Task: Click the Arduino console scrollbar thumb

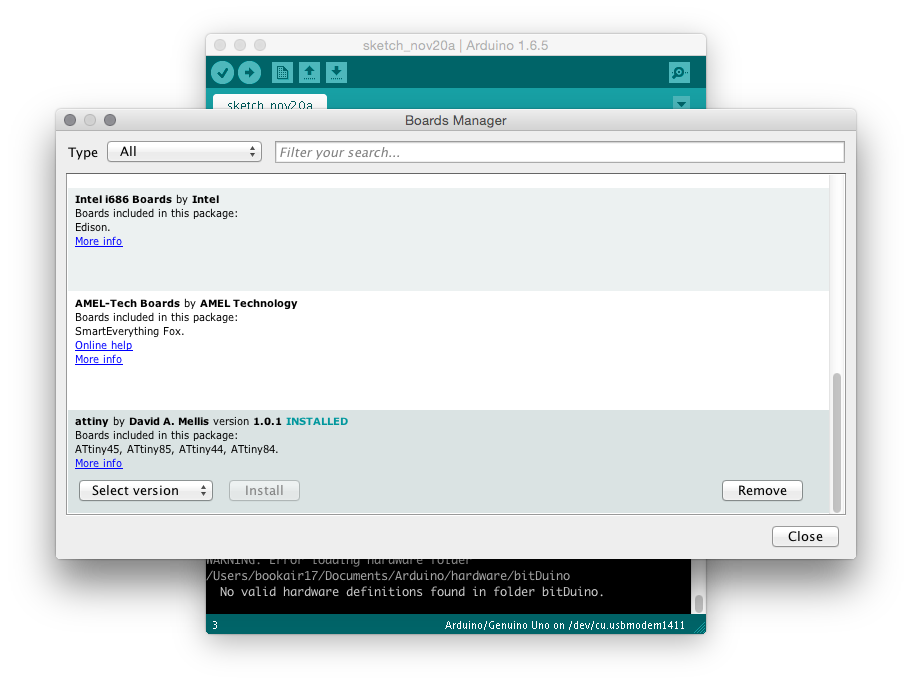Action: 699,603
